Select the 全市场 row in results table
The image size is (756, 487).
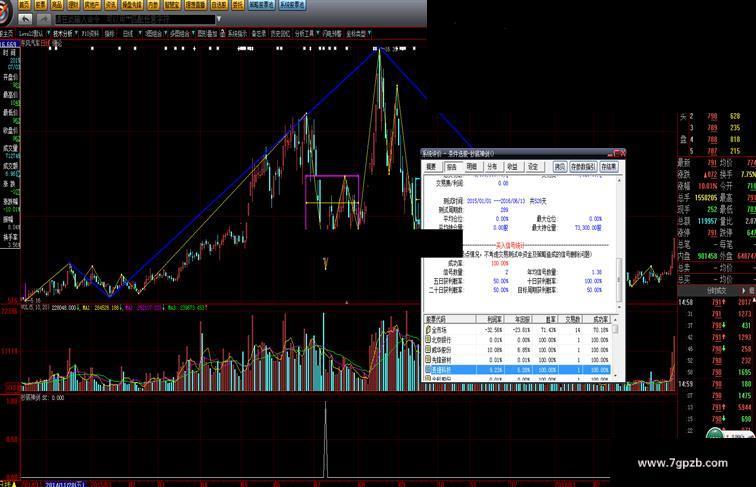517,330
